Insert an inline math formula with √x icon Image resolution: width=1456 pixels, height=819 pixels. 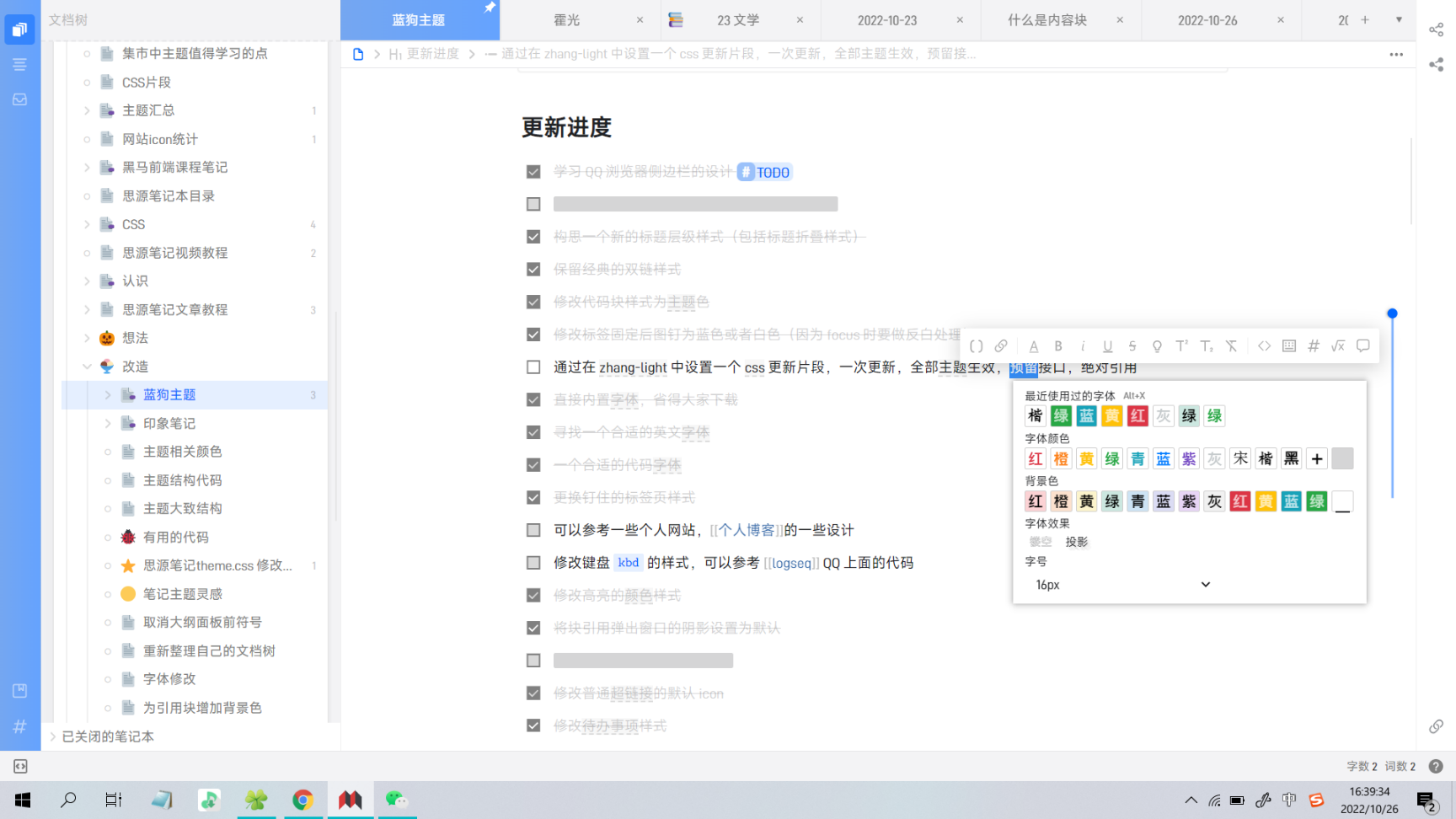[x=1338, y=345]
